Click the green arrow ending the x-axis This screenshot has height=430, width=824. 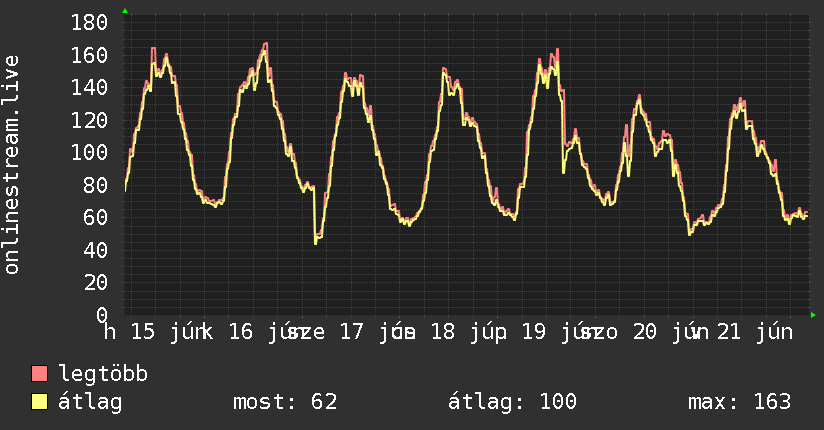tap(813, 315)
